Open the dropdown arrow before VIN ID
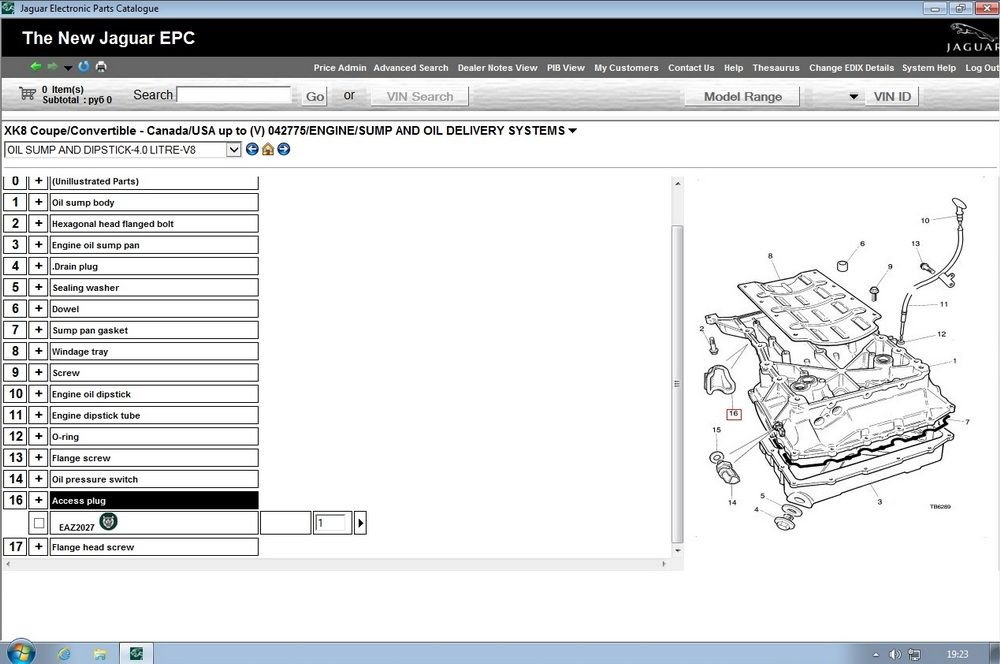Screen dimensions: 1000x664 [x=854, y=97]
